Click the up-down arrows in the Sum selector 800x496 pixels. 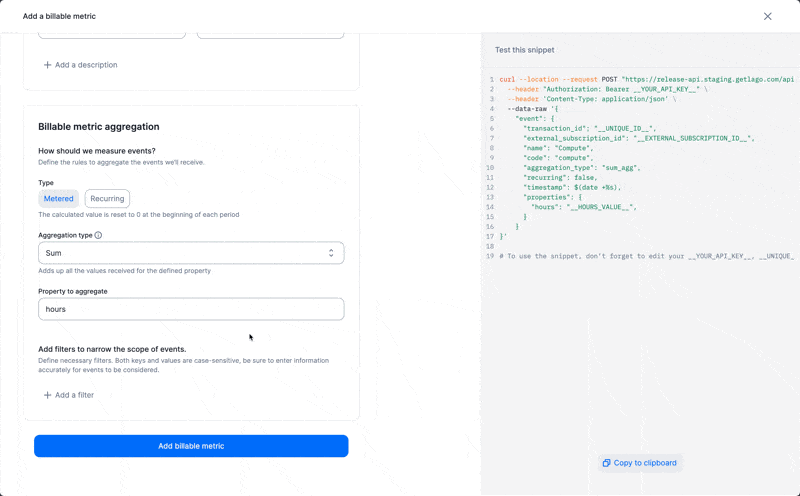tap(331, 253)
